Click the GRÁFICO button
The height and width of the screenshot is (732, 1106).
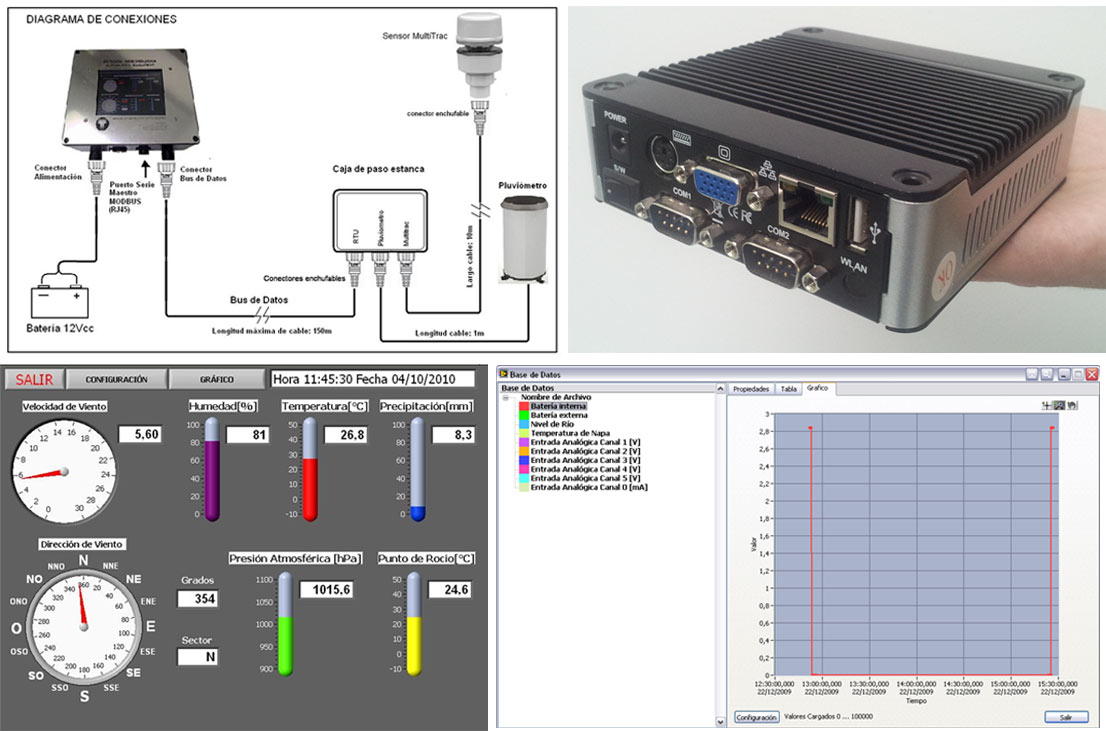pos(217,380)
